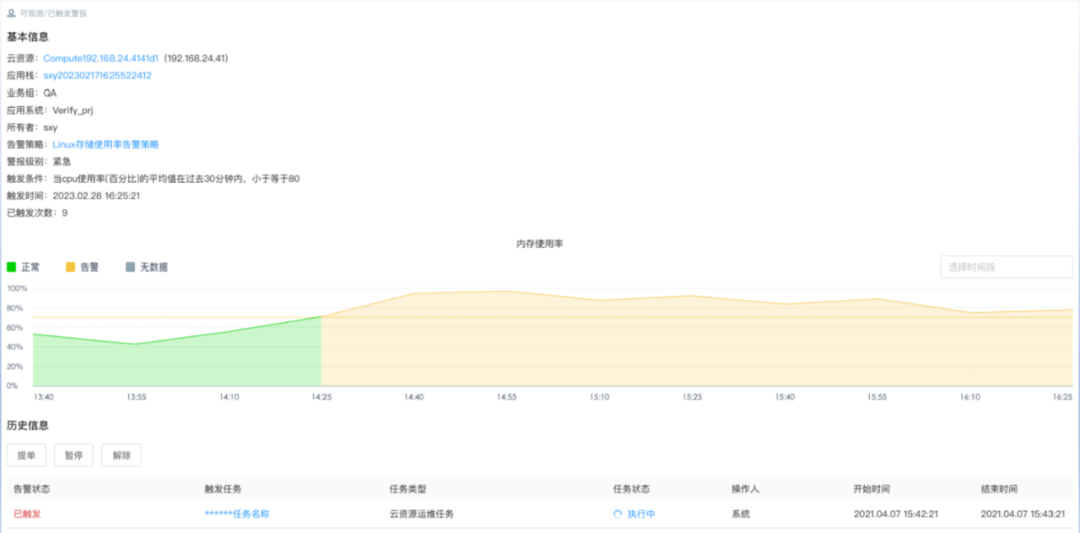Click the 任务类型 column header
This screenshot has width=1080, height=533.
pos(408,489)
